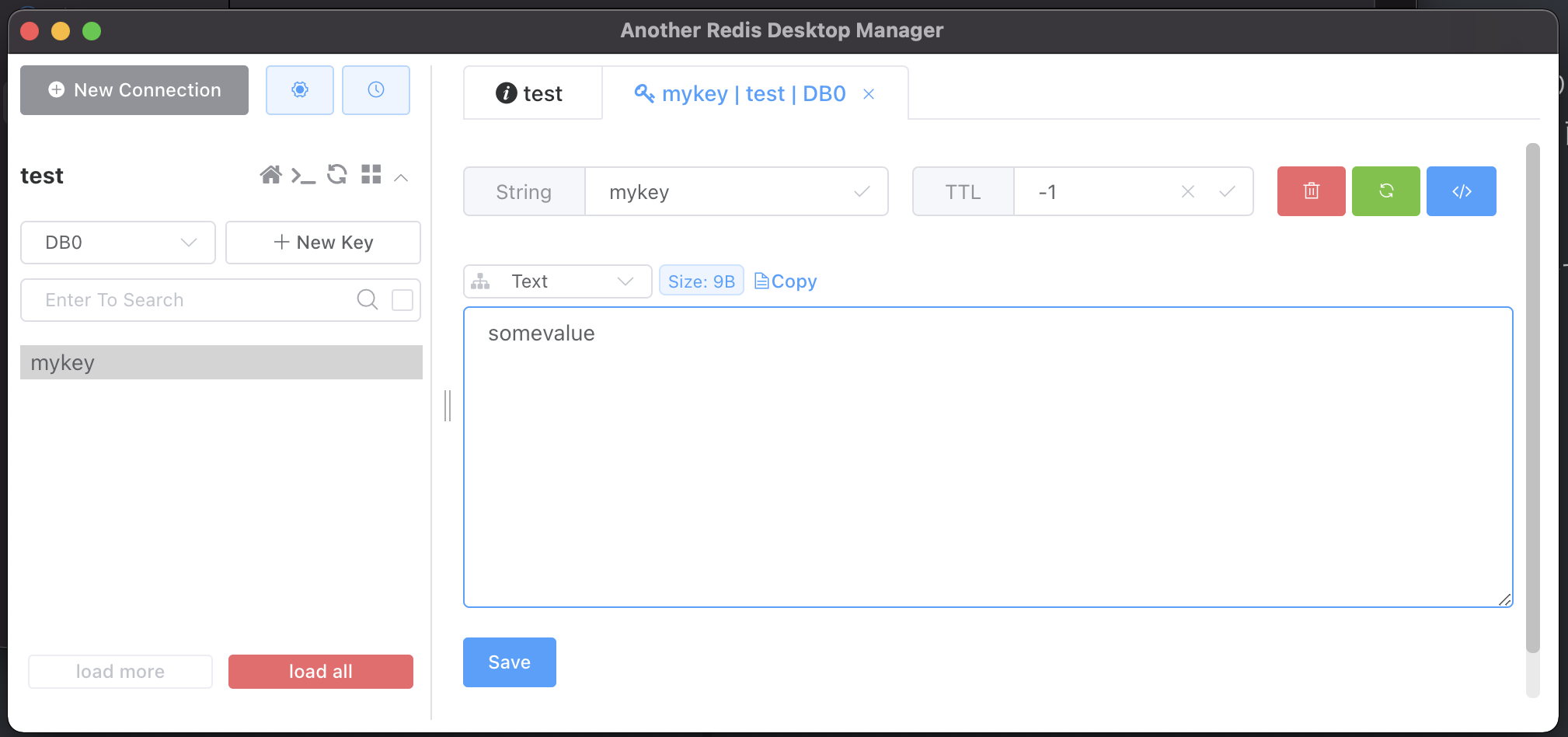Viewport: 1568px width, 737px height.
Task: Click the Size: 9B tag
Action: click(x=702, y=281)
